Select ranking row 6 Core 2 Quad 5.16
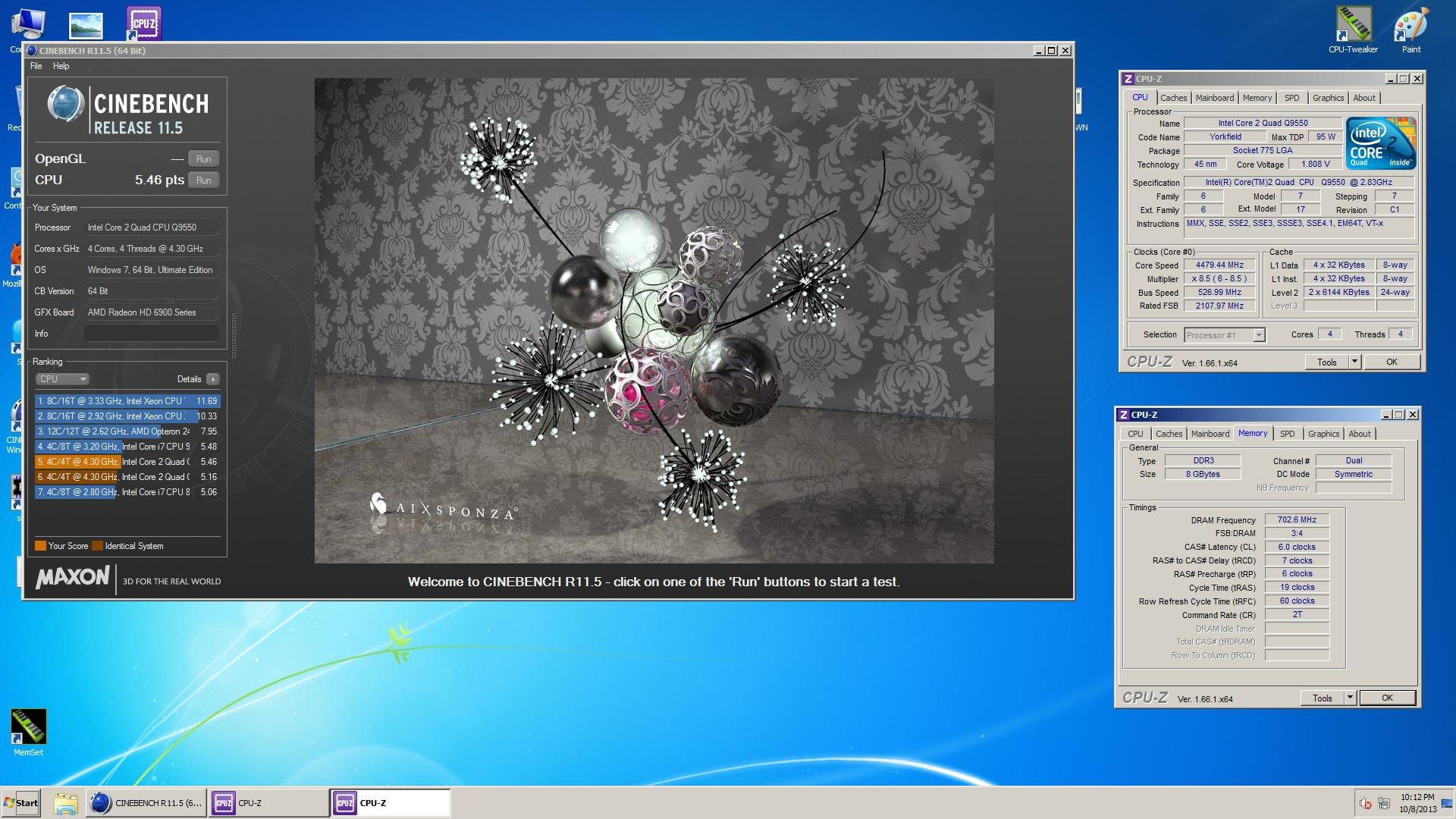1456x819 pixels. 127,477
